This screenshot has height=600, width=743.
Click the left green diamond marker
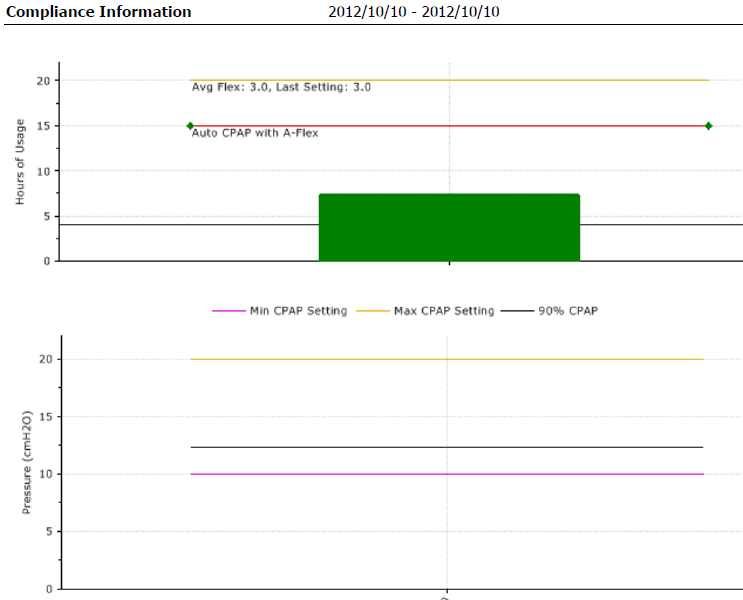click(x=190, y=126)
